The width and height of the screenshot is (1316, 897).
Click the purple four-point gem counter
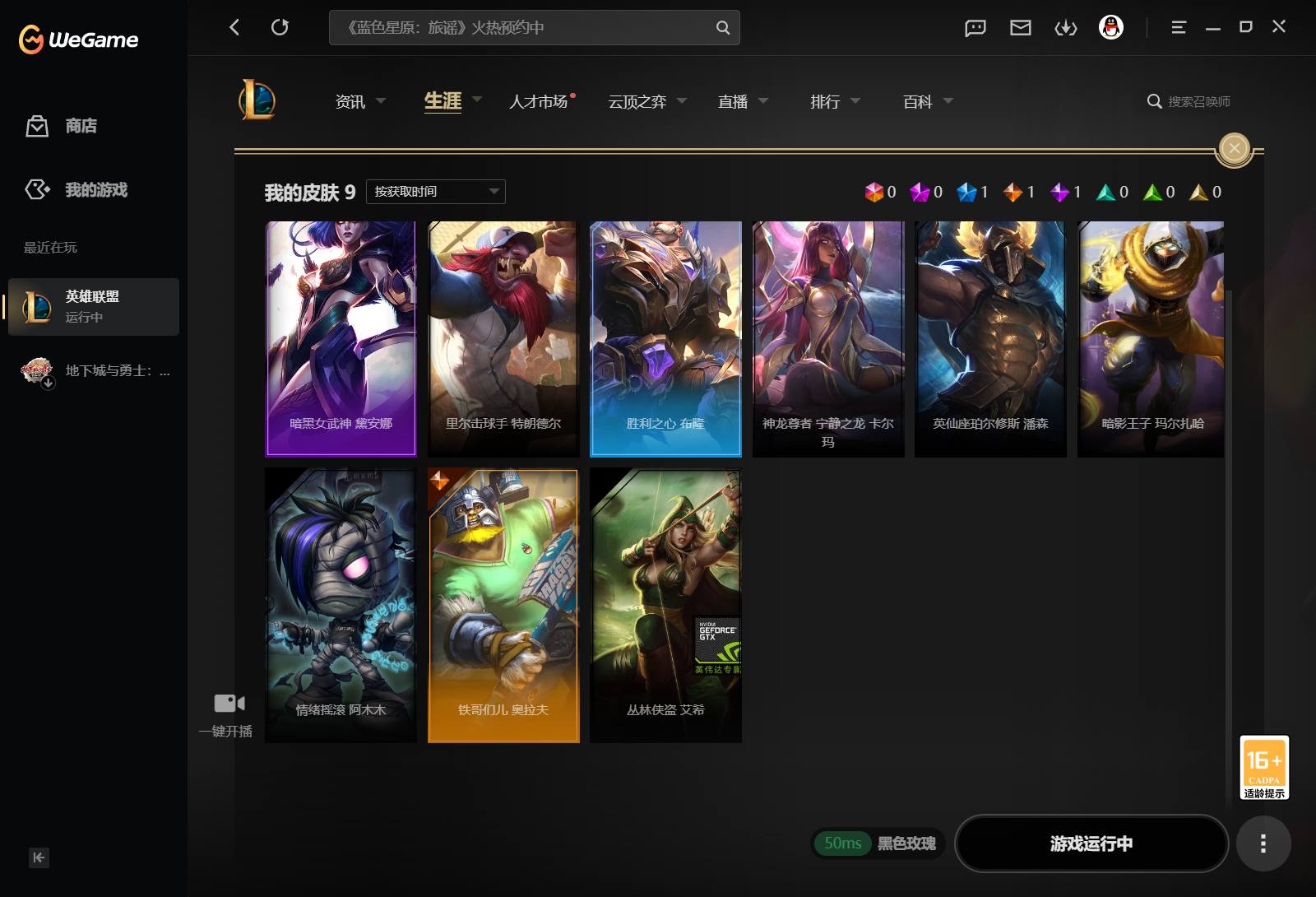[x=1066, y=192]
